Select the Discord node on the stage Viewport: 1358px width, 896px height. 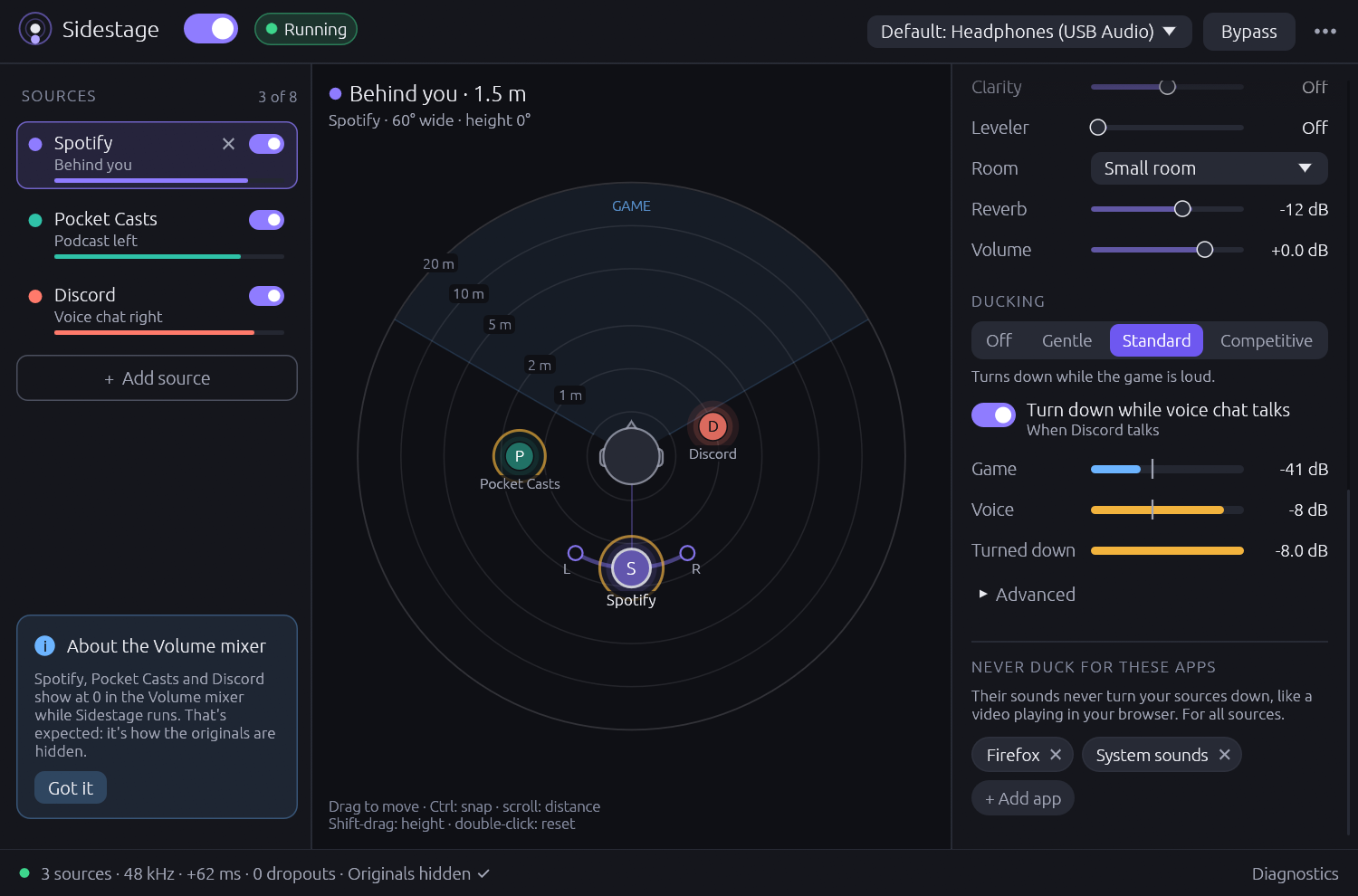tap(712, 426)
